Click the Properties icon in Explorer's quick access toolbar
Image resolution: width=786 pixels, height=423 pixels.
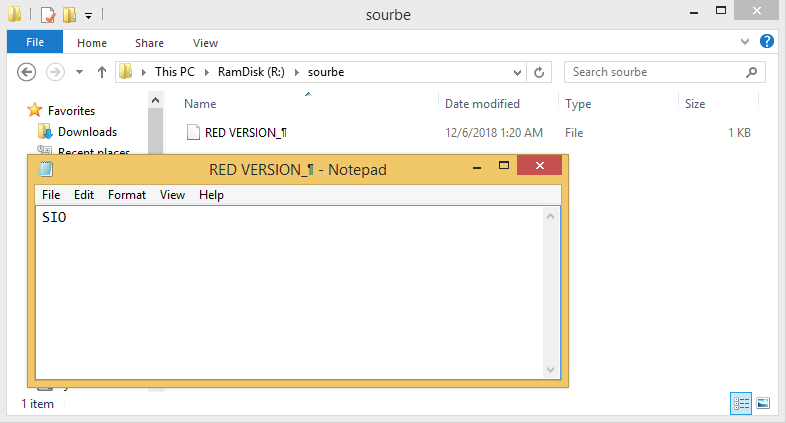point(47,15)
